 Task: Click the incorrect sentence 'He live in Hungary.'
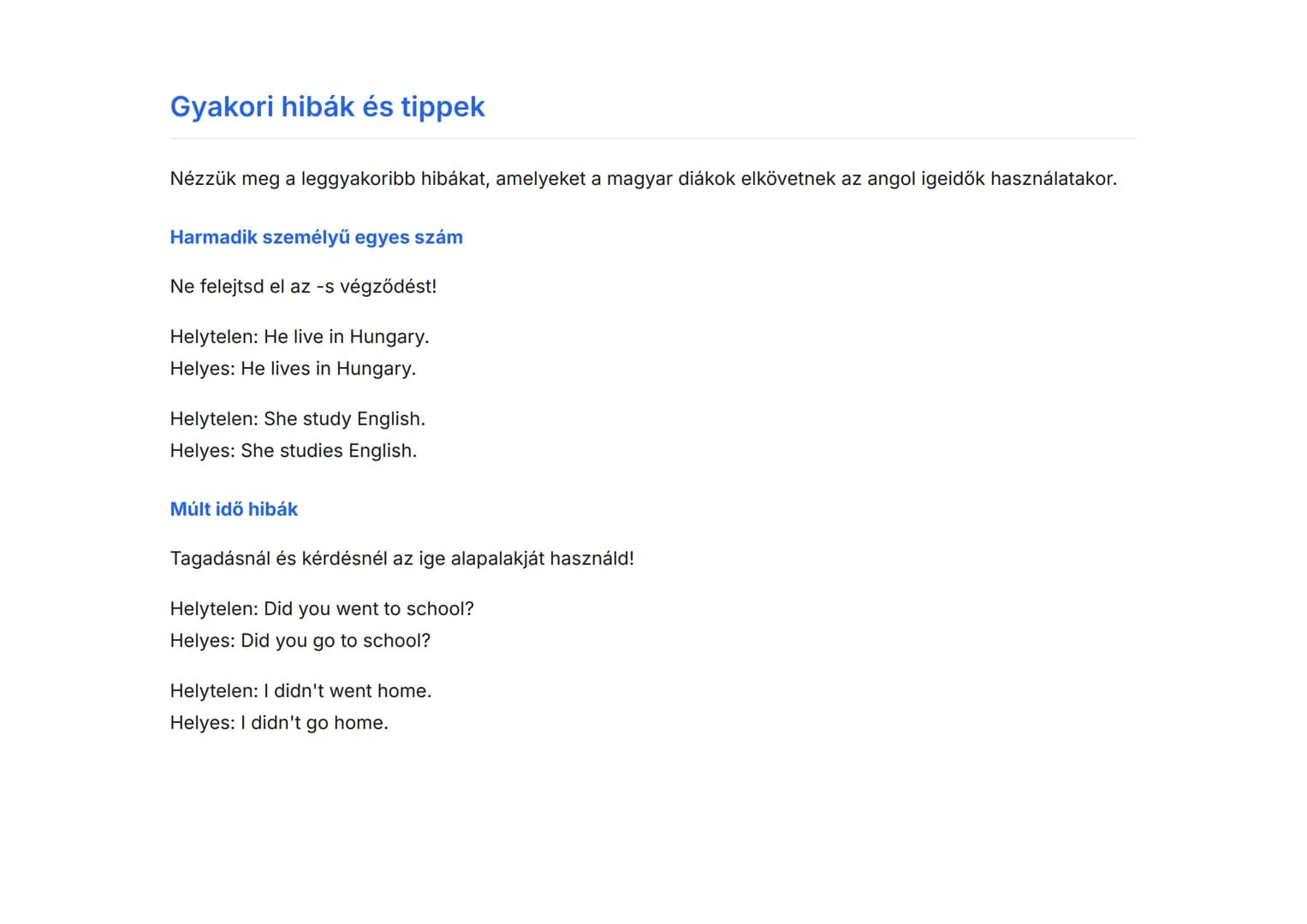click(x=346, y=337)
